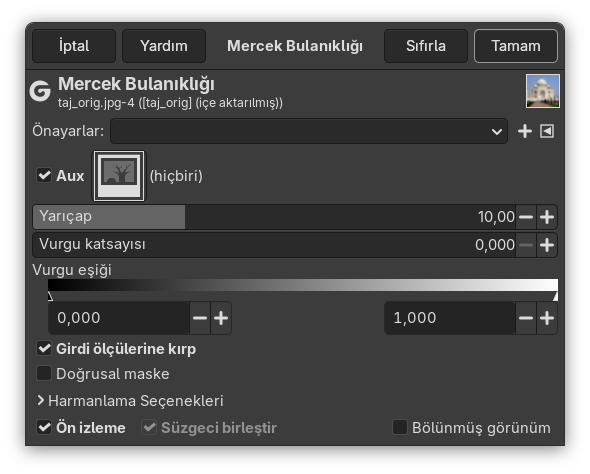
Task: Click the left threshold handle triangle
Action: tap(50, 296)
